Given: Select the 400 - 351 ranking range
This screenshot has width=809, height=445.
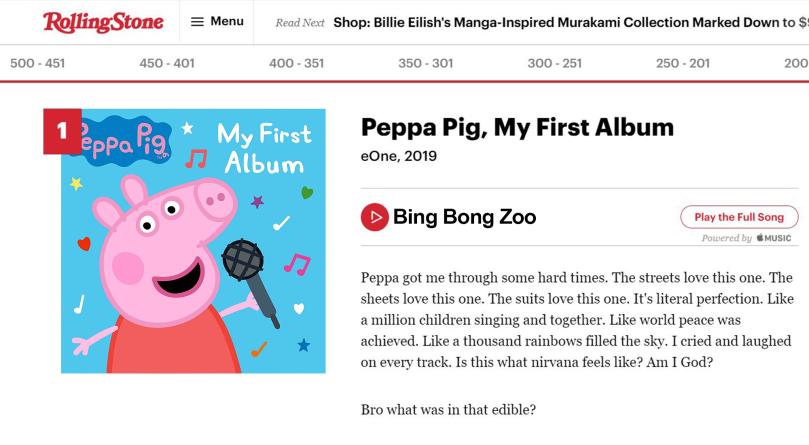Looking at the screenshot, I should coord(296,63).
